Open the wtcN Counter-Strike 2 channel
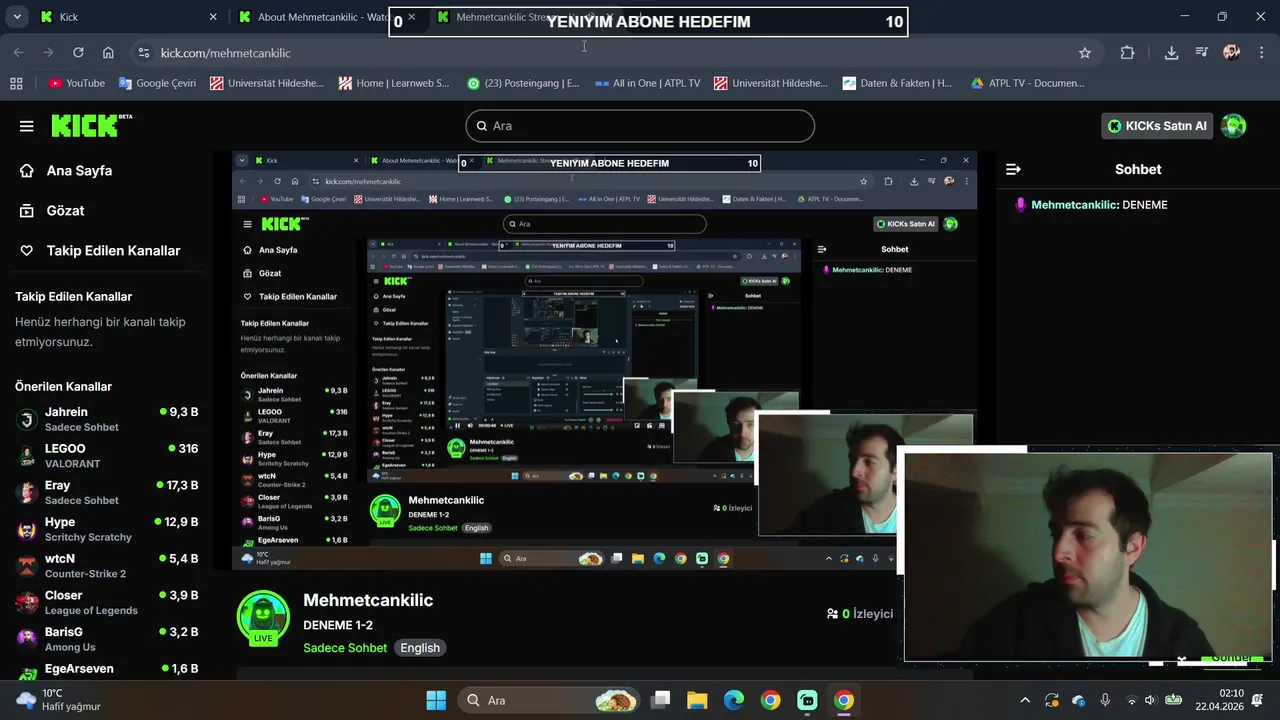Viewport: 1280px width, 720px height. [x=107, y=566]
